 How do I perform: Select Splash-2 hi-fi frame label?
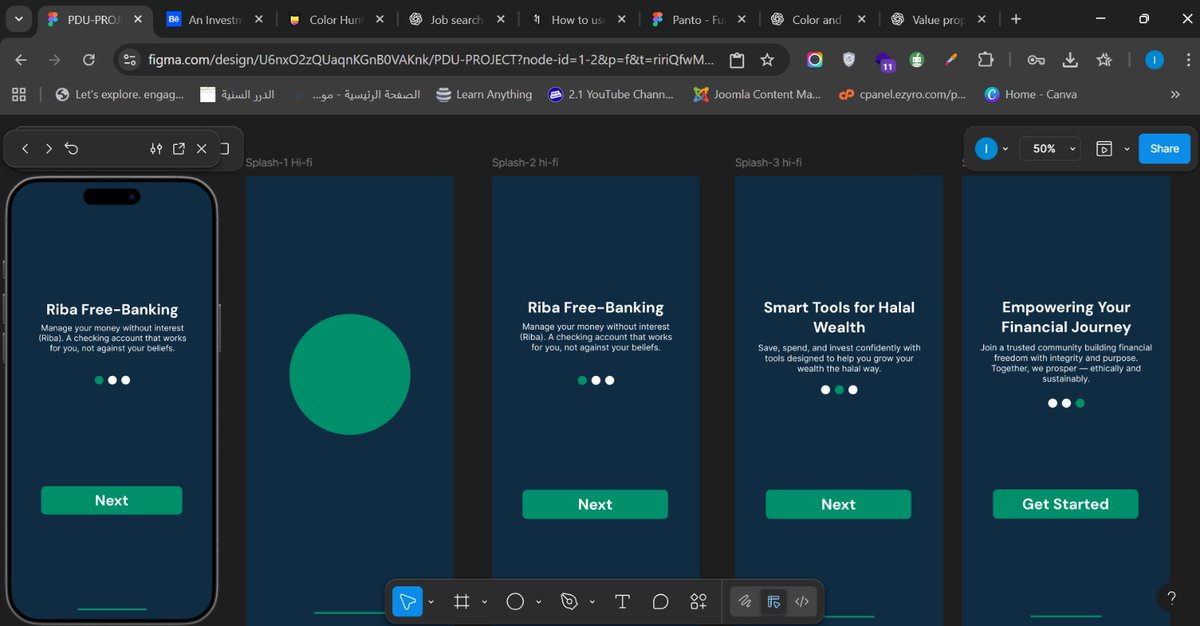(526, 163)
